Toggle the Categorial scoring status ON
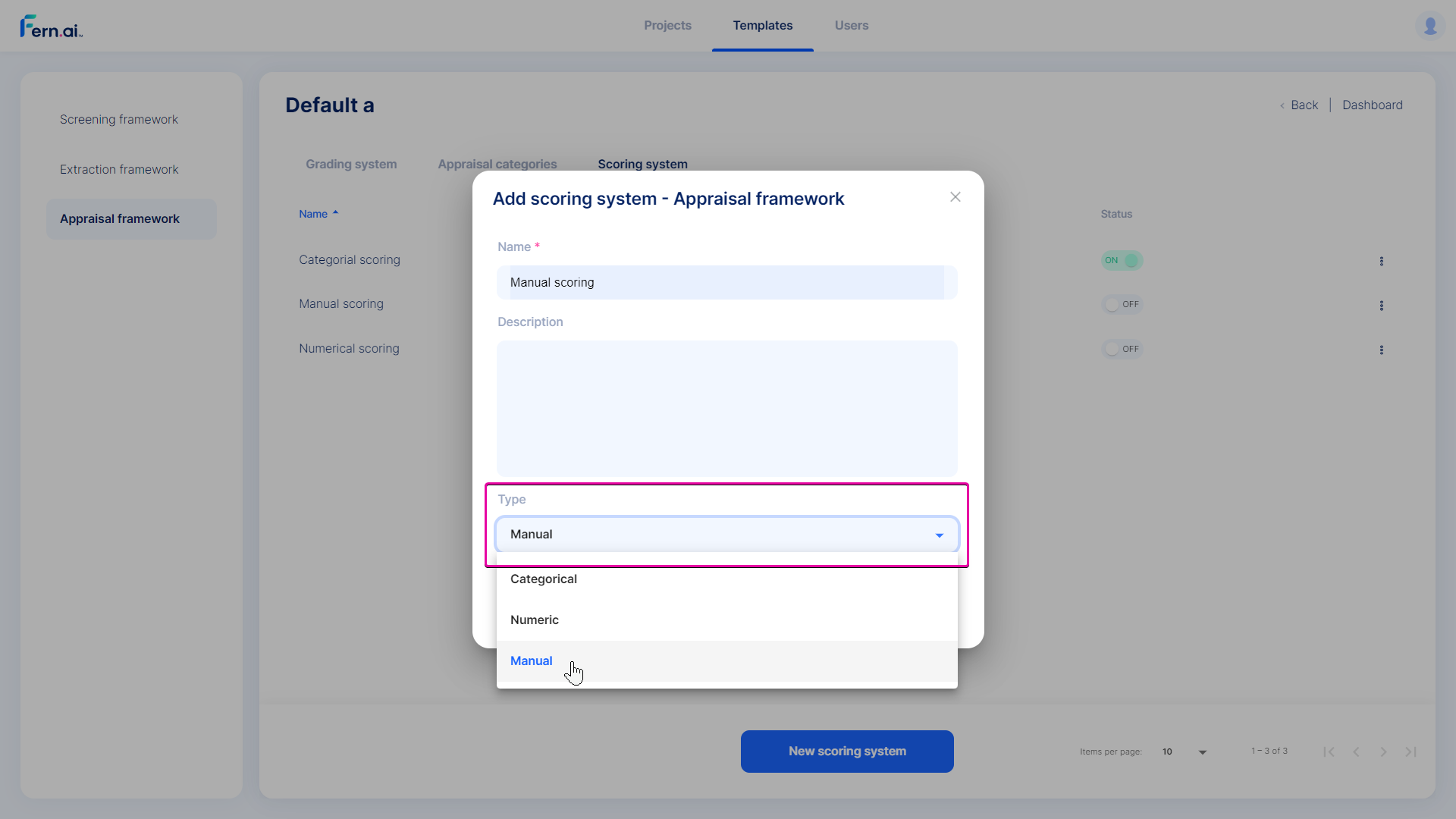Screen dimensions: 1456x819 pos(1120,260)
